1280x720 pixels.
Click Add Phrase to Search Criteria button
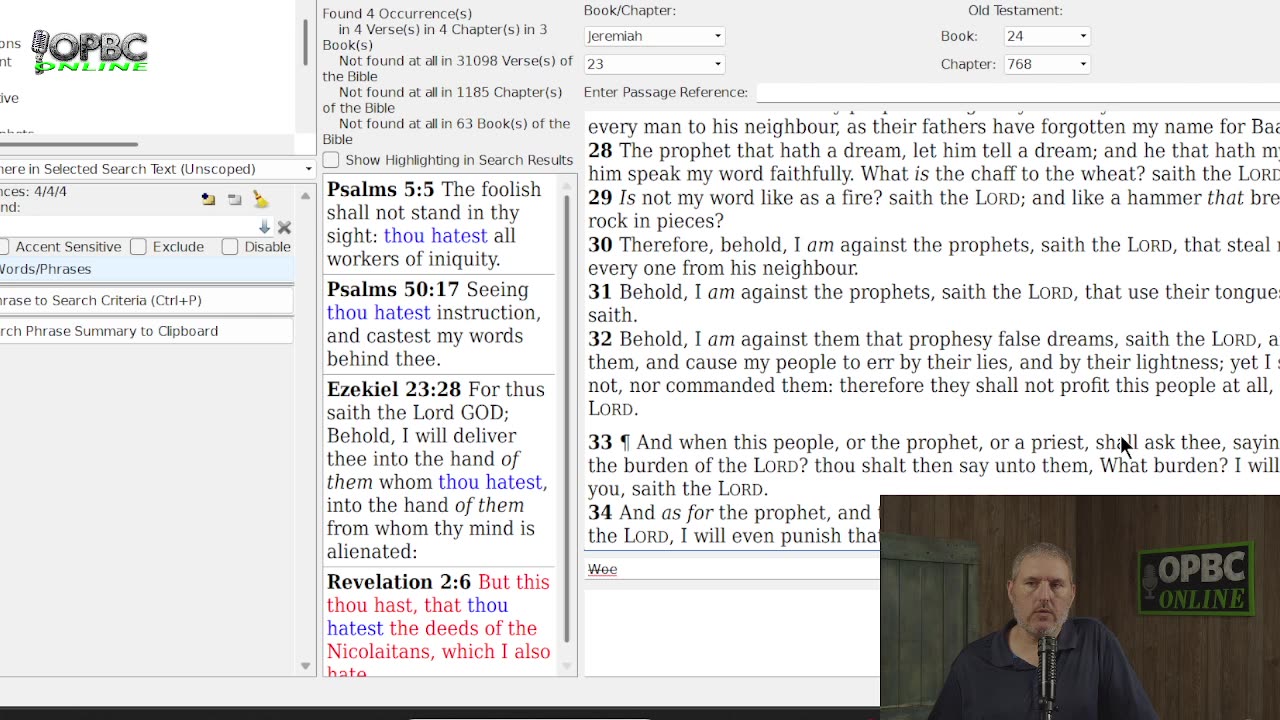[146, 300]
